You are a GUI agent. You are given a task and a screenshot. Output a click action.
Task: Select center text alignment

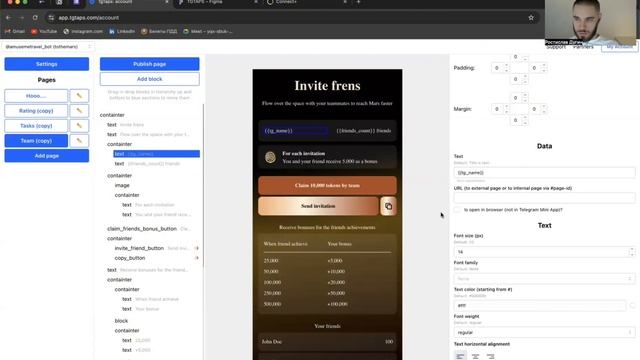click(476, 356)
